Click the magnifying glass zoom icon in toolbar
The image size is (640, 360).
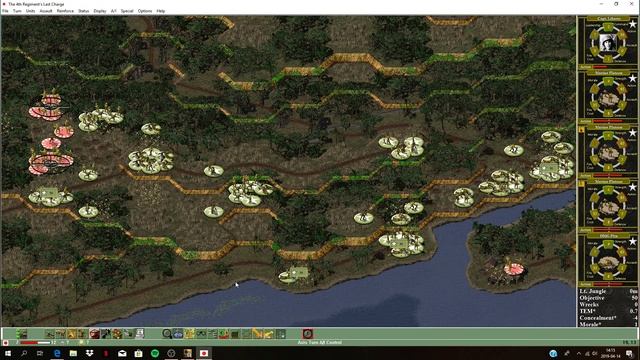coord(167,333)
